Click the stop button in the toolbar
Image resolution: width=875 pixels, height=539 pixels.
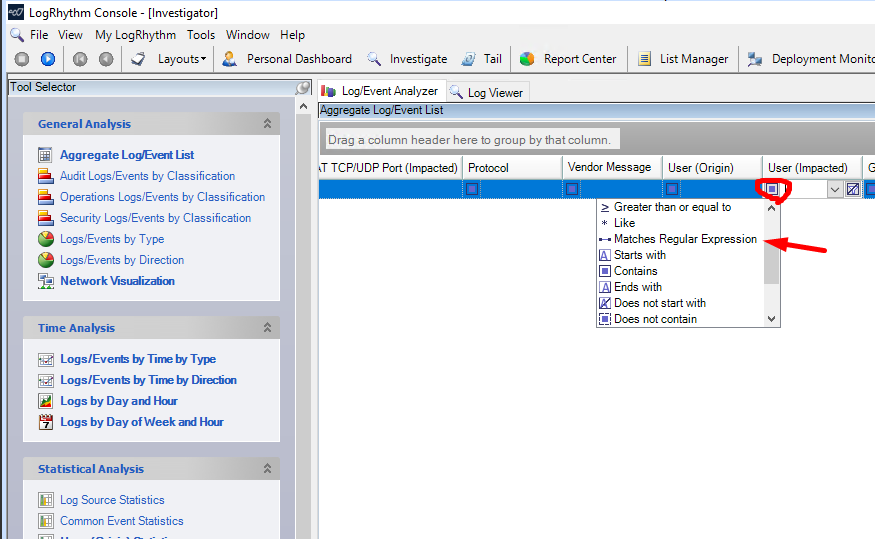(x=22, y=59)
